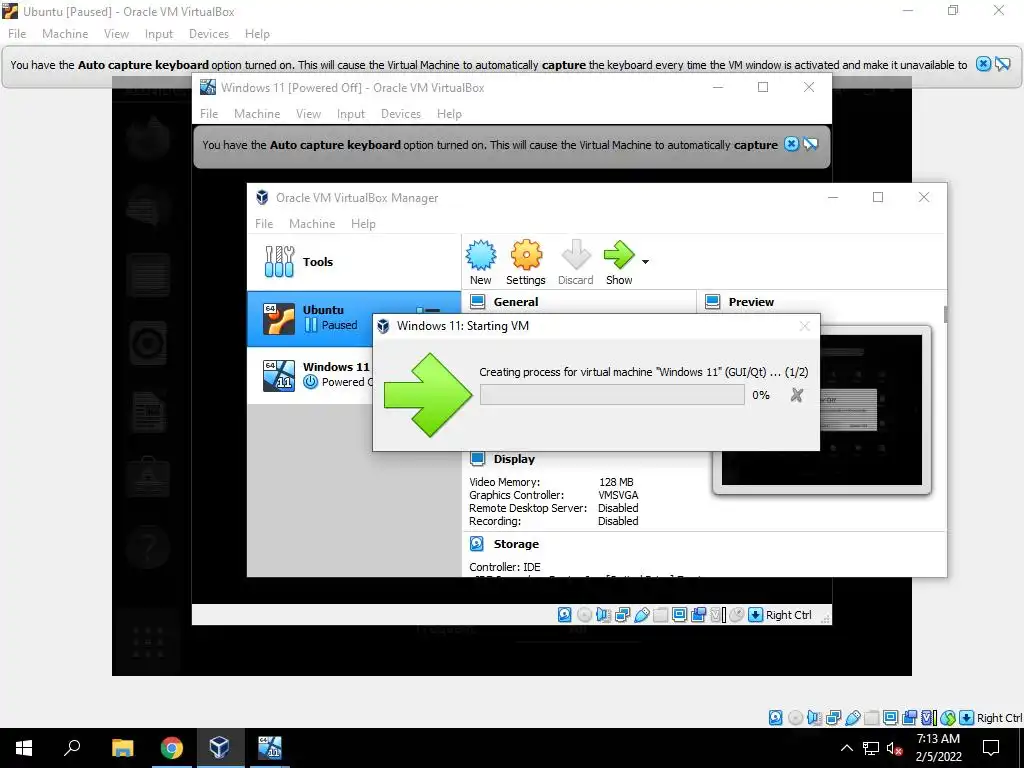The image size is (1024, 768).
Task: Click hard disk icon in Windows 11 status bar
Action: (564, 615)
